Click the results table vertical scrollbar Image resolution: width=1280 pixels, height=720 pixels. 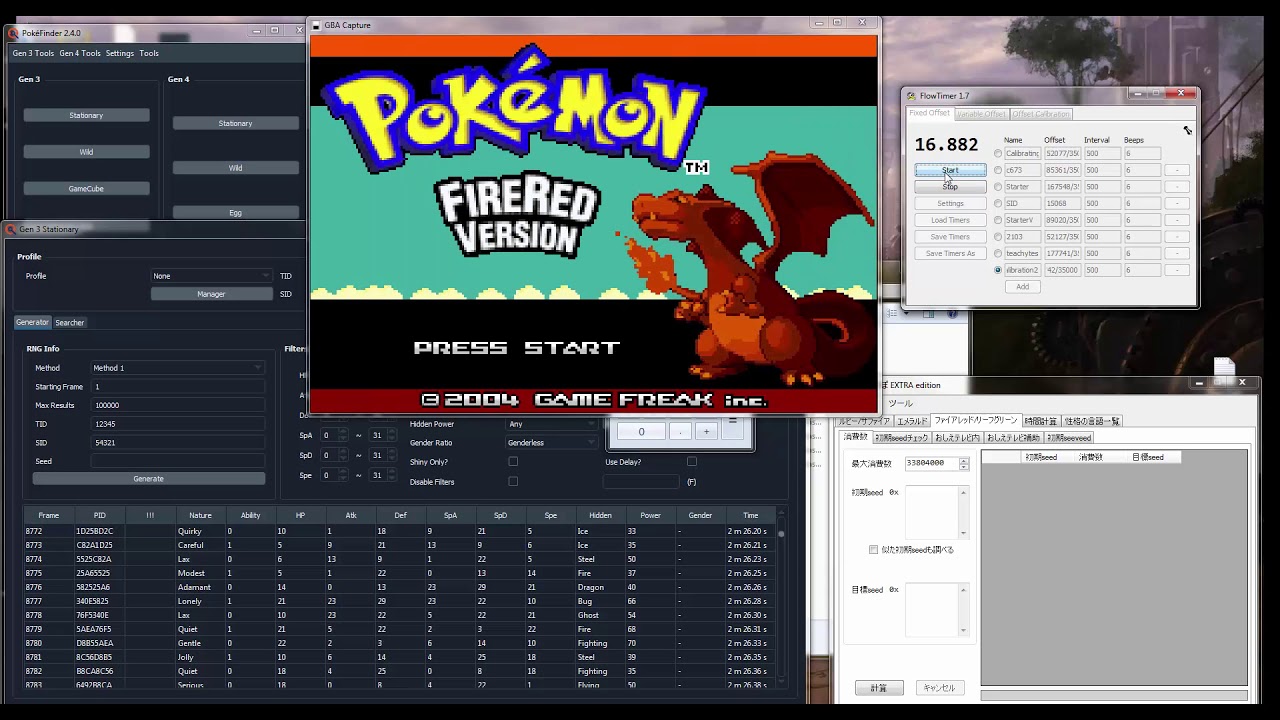click(x=781, y=598)
